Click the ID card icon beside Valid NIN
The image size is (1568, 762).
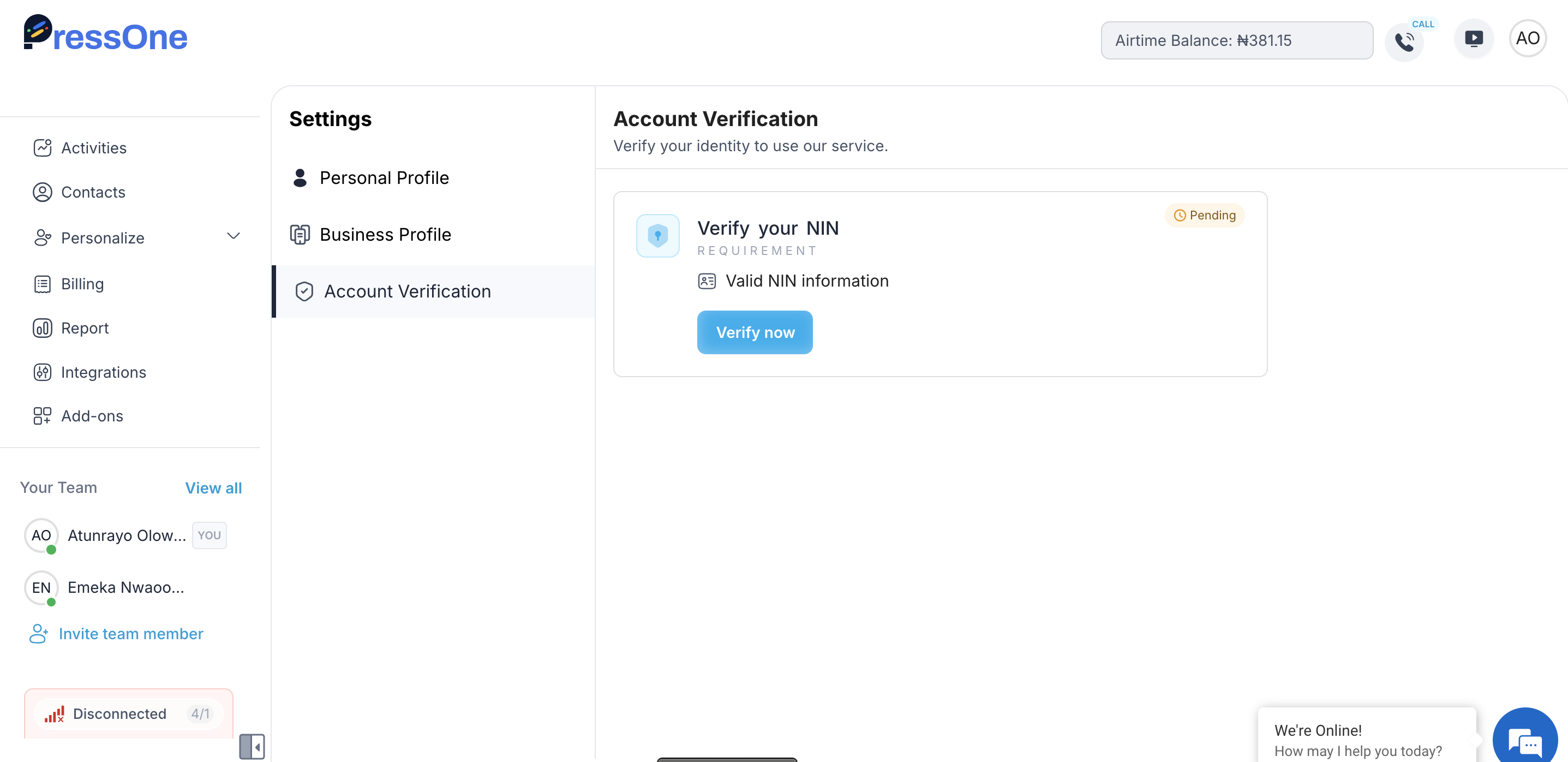pyautogui.click(x=707, y=282)
